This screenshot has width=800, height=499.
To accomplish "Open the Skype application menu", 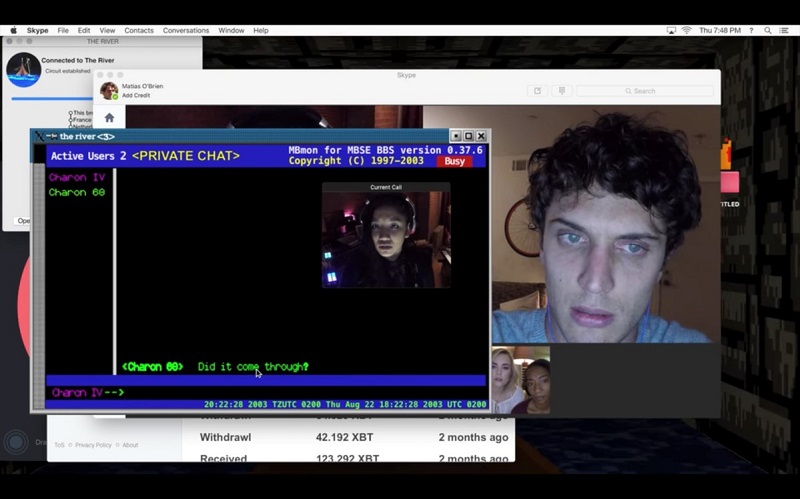I will pos(37,30).
